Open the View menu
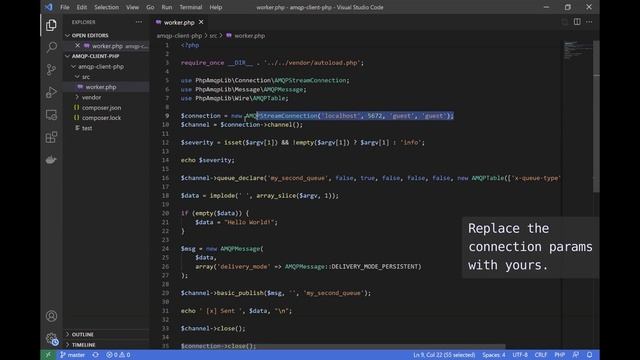Screen dimensions: 640x360 132,7
